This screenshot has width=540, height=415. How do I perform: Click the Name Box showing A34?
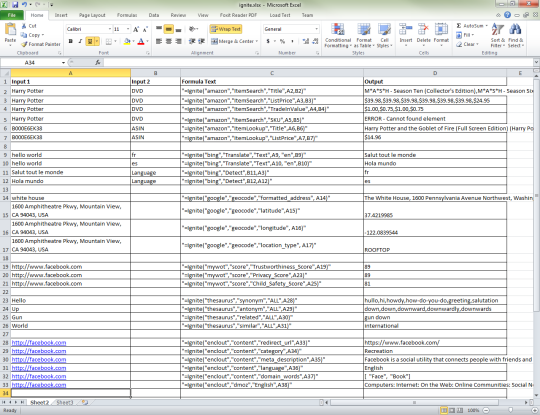(x=30, y=63)
